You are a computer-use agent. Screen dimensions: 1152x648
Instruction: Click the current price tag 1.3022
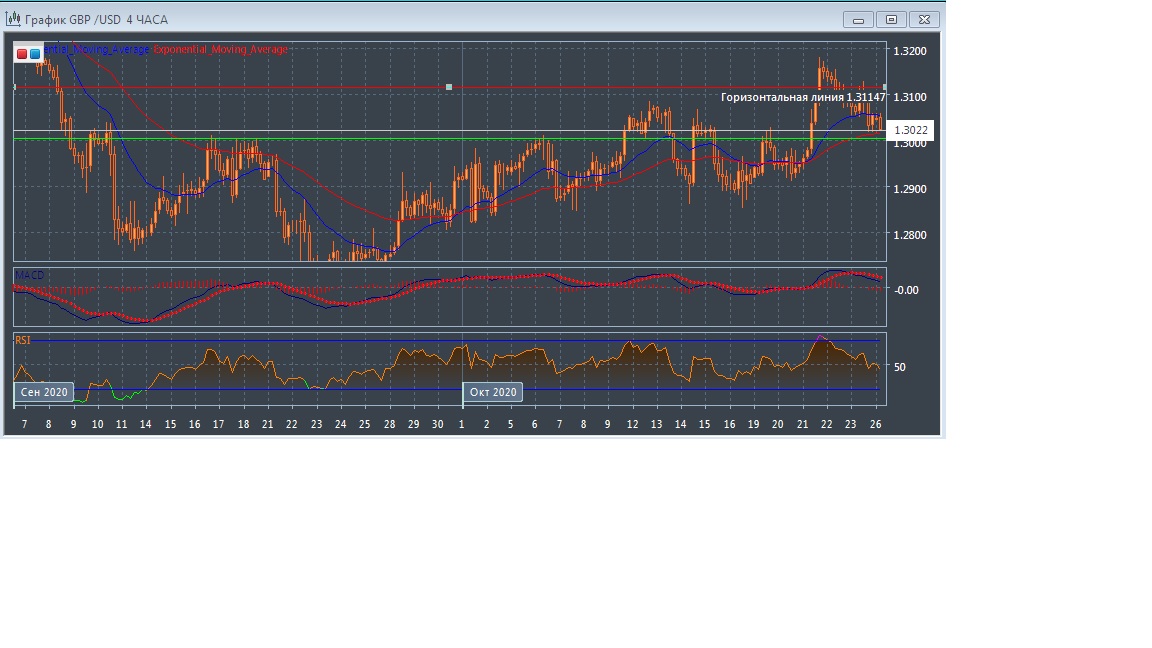coord(910,130)
